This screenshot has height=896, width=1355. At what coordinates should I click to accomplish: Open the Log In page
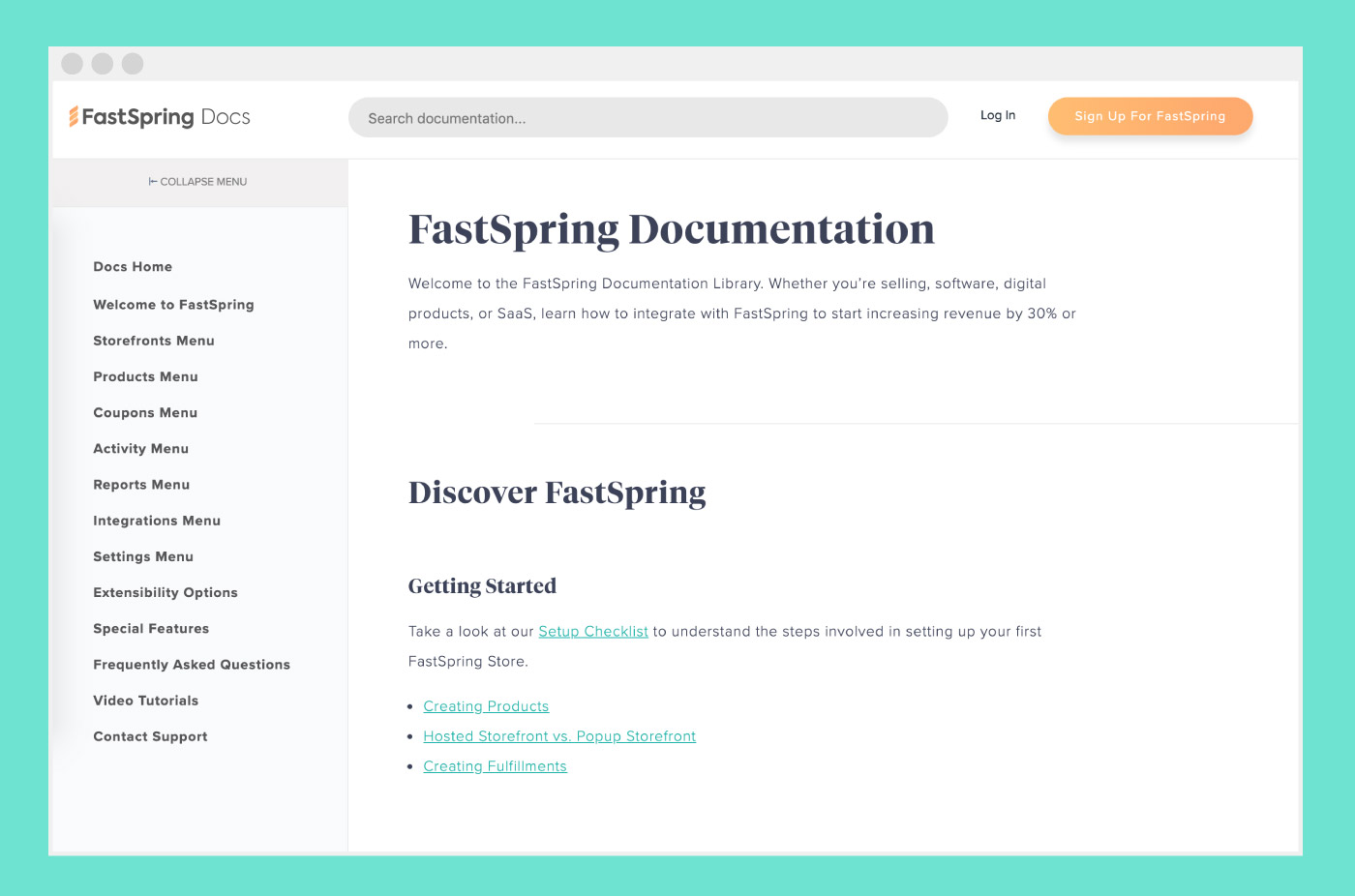(x=997, y=115)
